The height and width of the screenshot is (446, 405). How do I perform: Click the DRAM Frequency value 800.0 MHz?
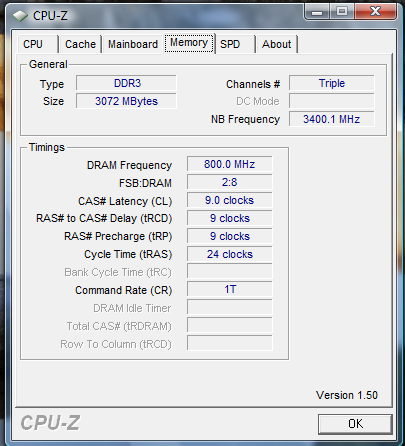230,164
